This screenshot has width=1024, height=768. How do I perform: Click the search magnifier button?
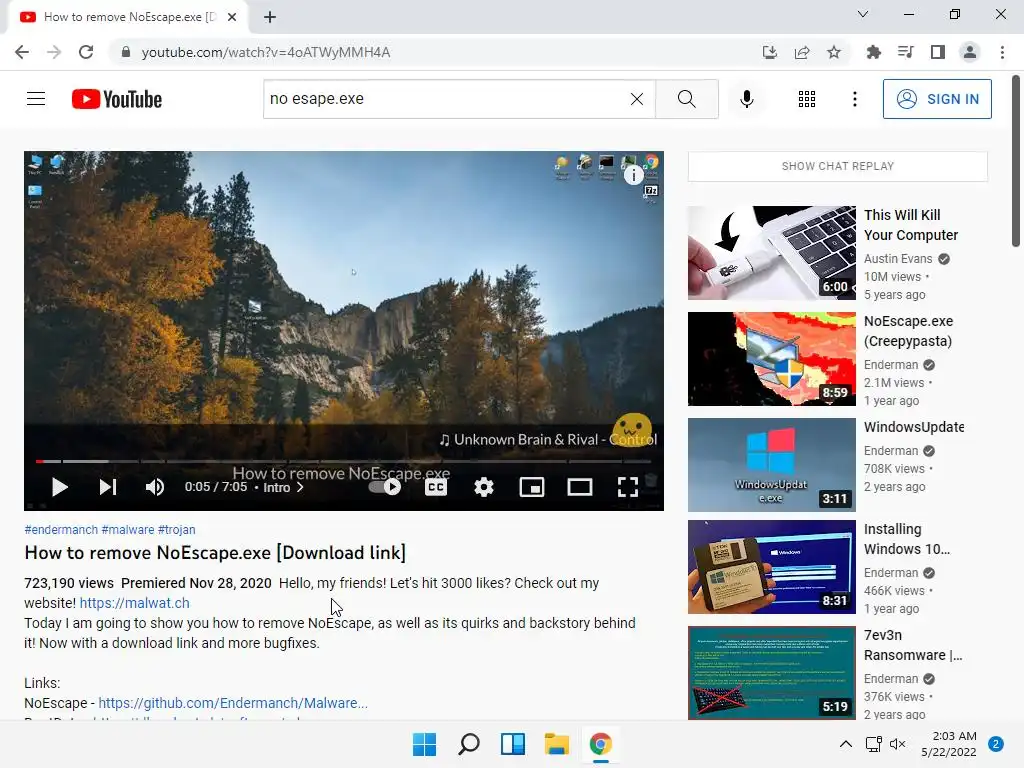686,99
